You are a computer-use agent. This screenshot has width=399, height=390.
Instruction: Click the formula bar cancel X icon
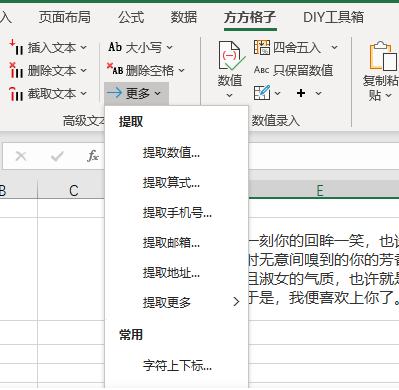(21, 156)
